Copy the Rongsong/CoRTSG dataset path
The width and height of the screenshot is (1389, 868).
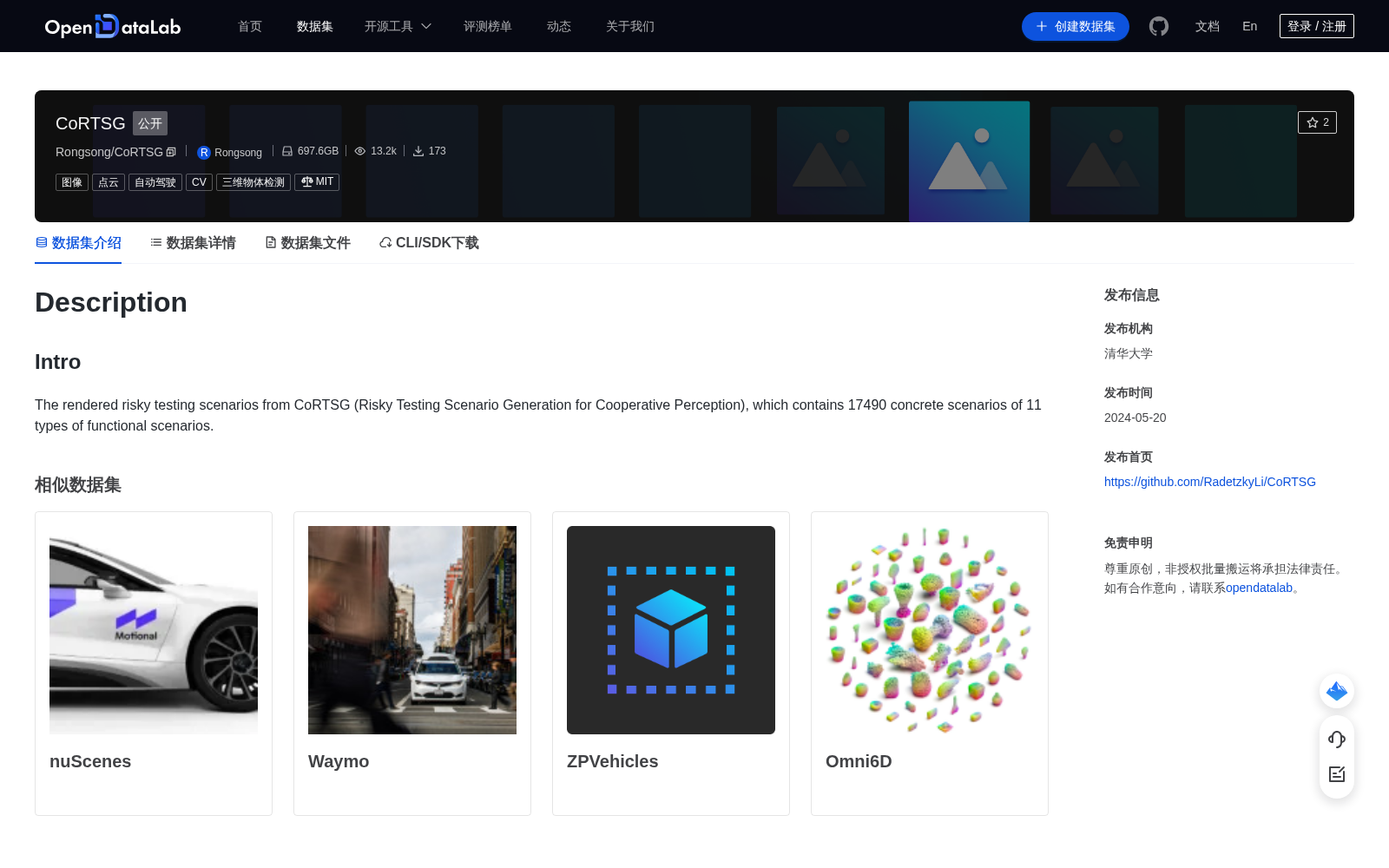(x=171, y=152)
